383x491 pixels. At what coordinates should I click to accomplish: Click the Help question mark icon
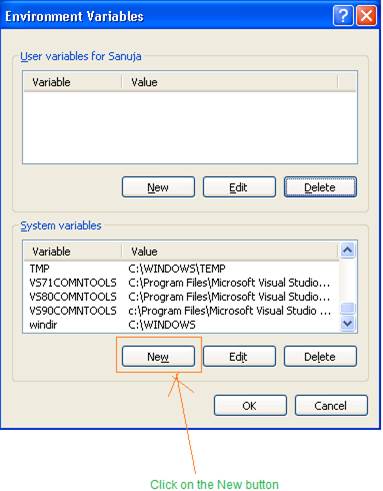343,16
